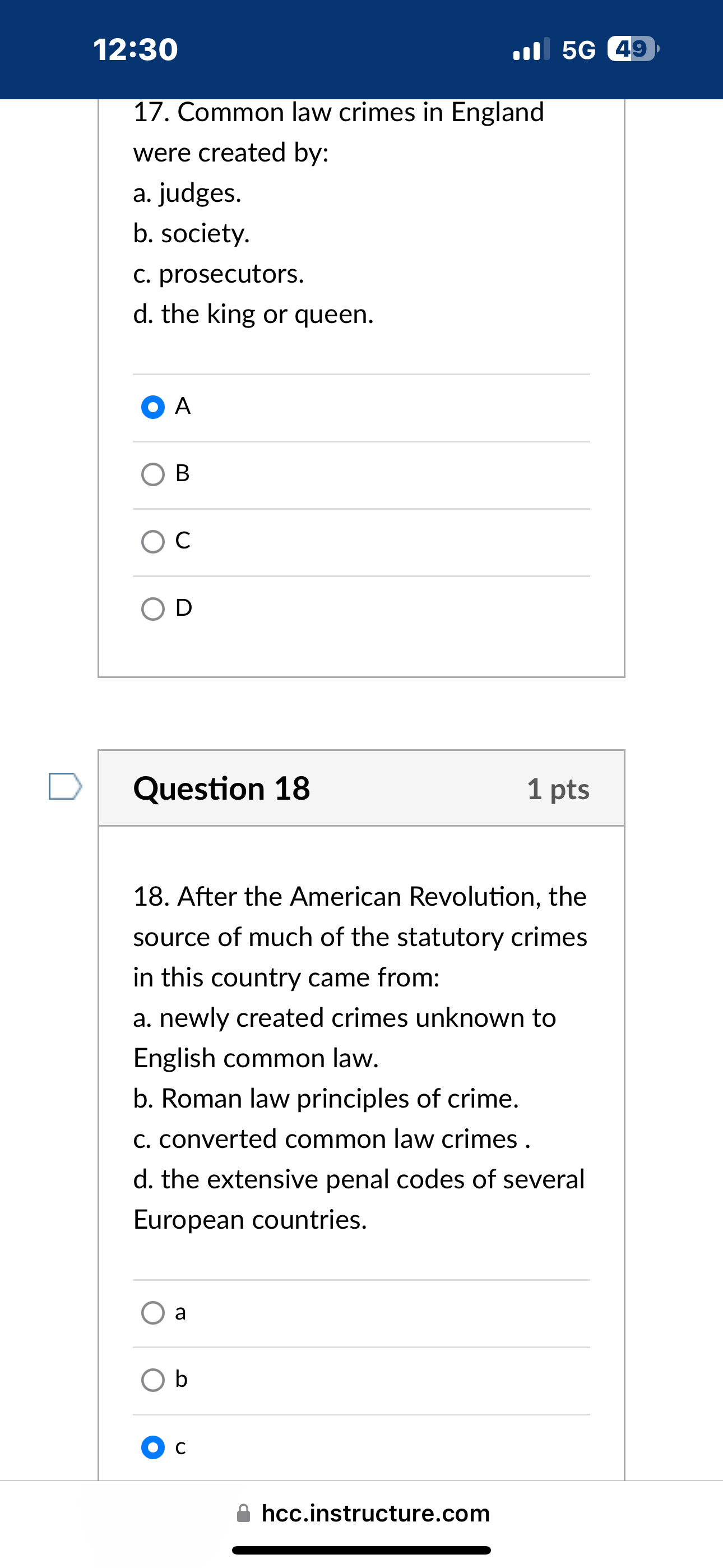Tap the home indicator bar at bottom
The image size is (723, 1568).
(x=361, y=1548)
